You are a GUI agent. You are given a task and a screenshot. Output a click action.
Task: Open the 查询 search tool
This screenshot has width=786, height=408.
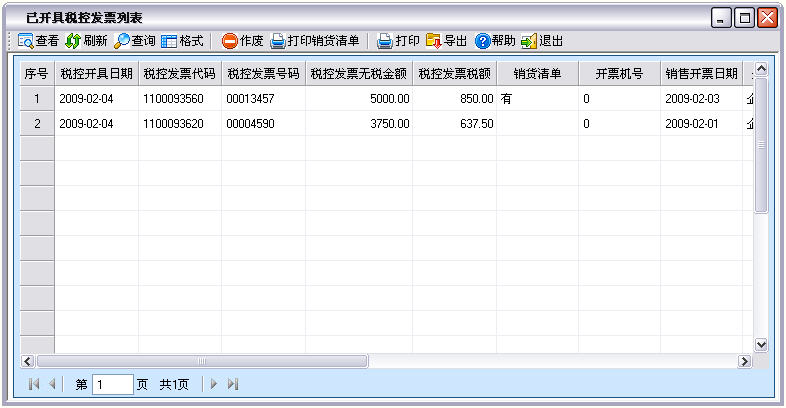121,41
